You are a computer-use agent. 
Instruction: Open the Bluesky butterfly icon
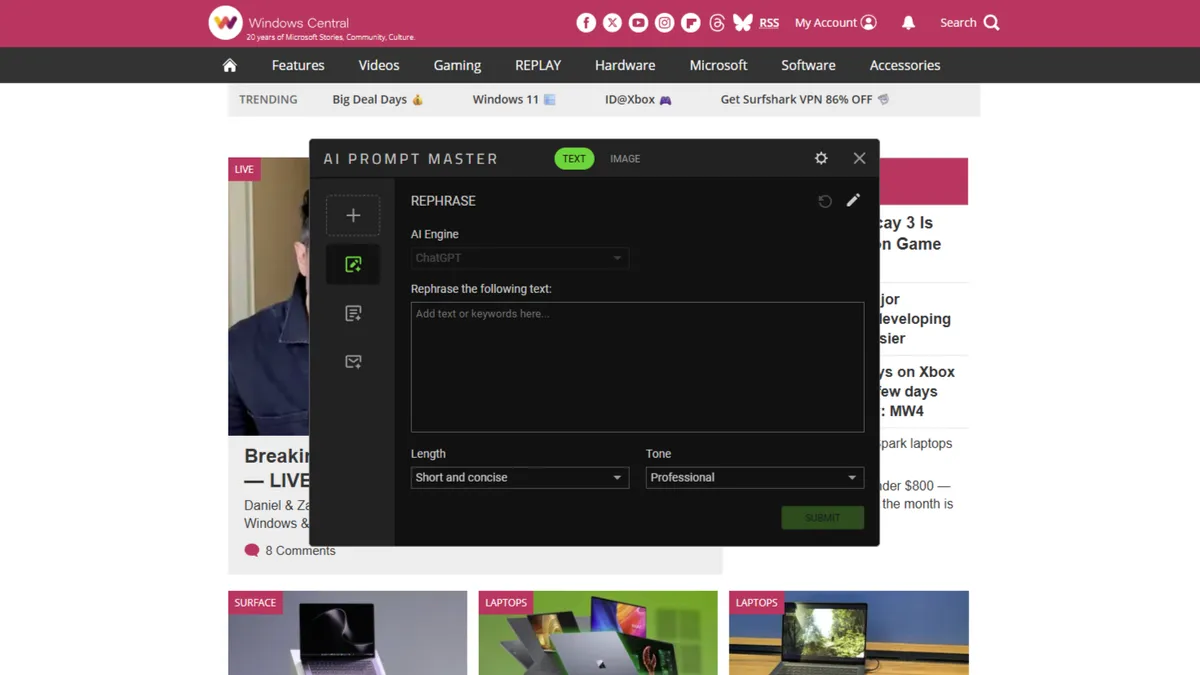coord(742,23)
